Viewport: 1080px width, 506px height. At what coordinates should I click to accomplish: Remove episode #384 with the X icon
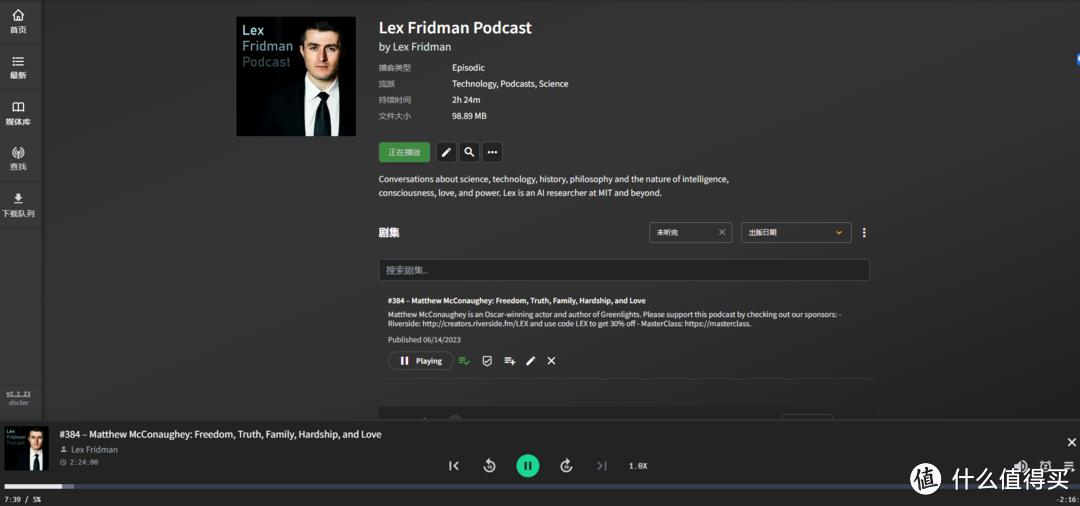pyautogui.click(x=551, y=361)
